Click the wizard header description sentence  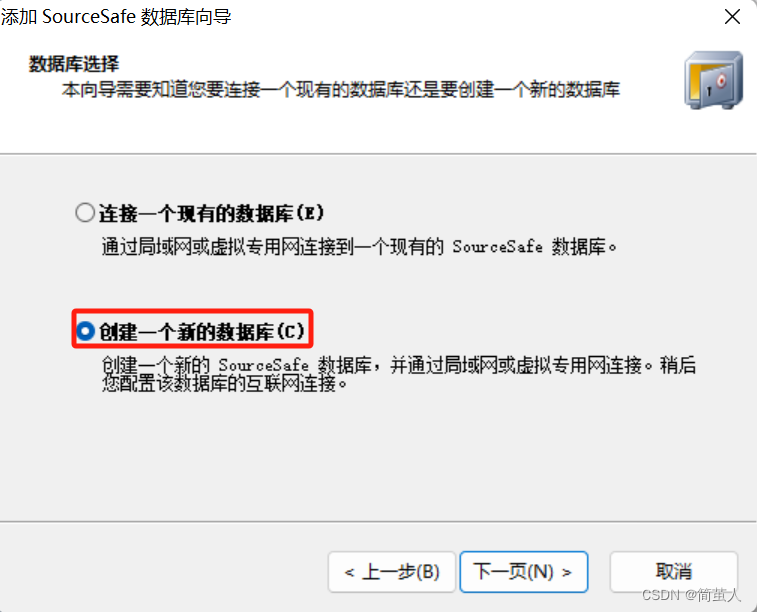pos(341,89)
